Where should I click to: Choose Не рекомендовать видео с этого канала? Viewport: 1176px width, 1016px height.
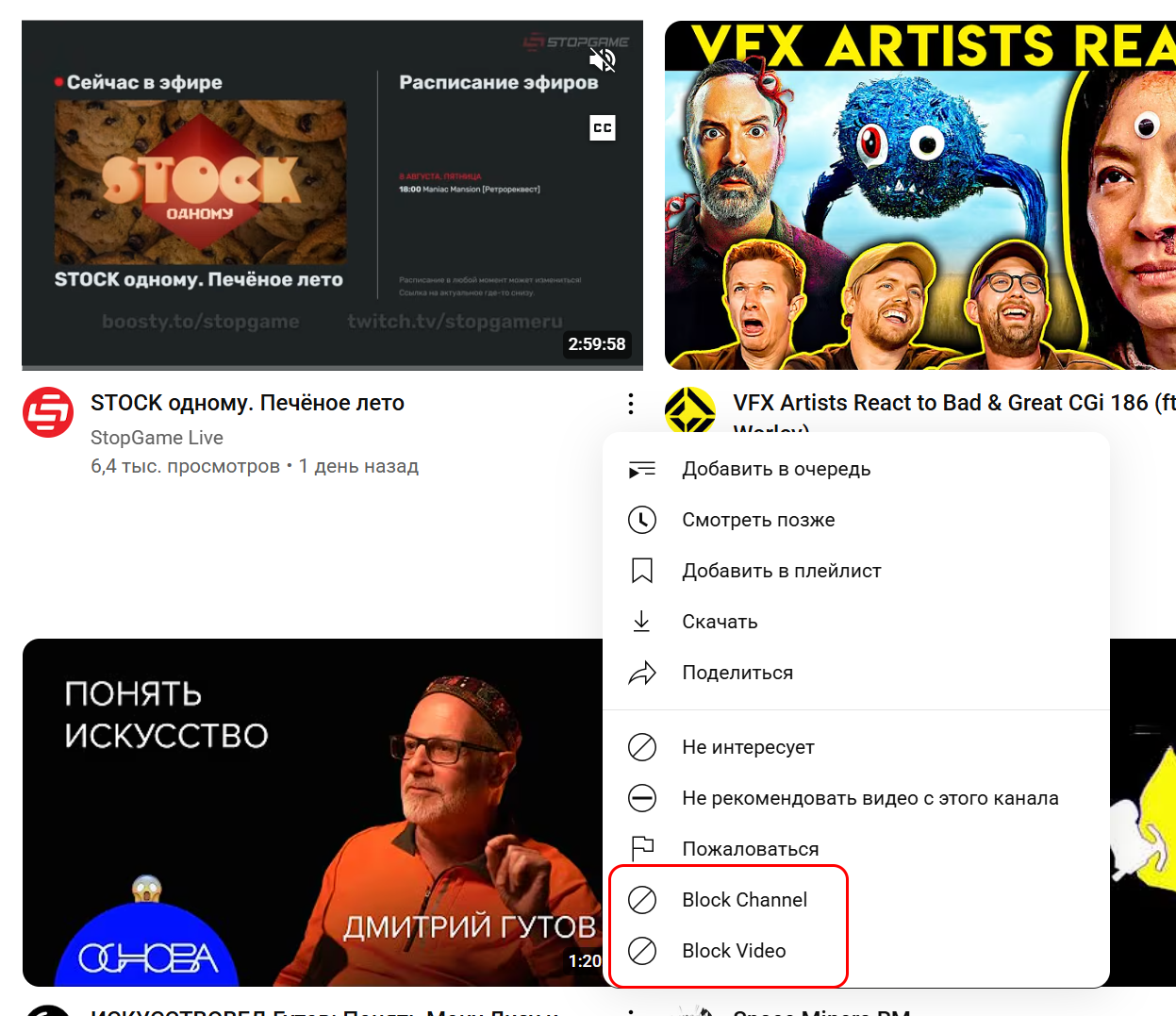(856, 798)
